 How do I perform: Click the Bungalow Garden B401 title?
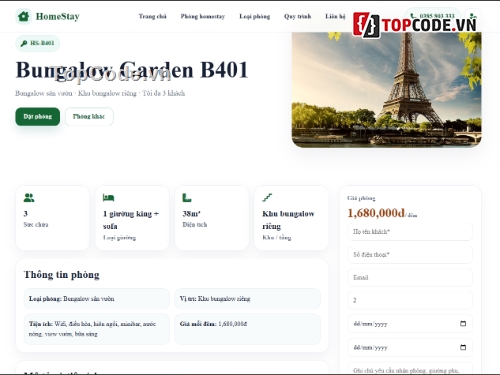[132, 70]
